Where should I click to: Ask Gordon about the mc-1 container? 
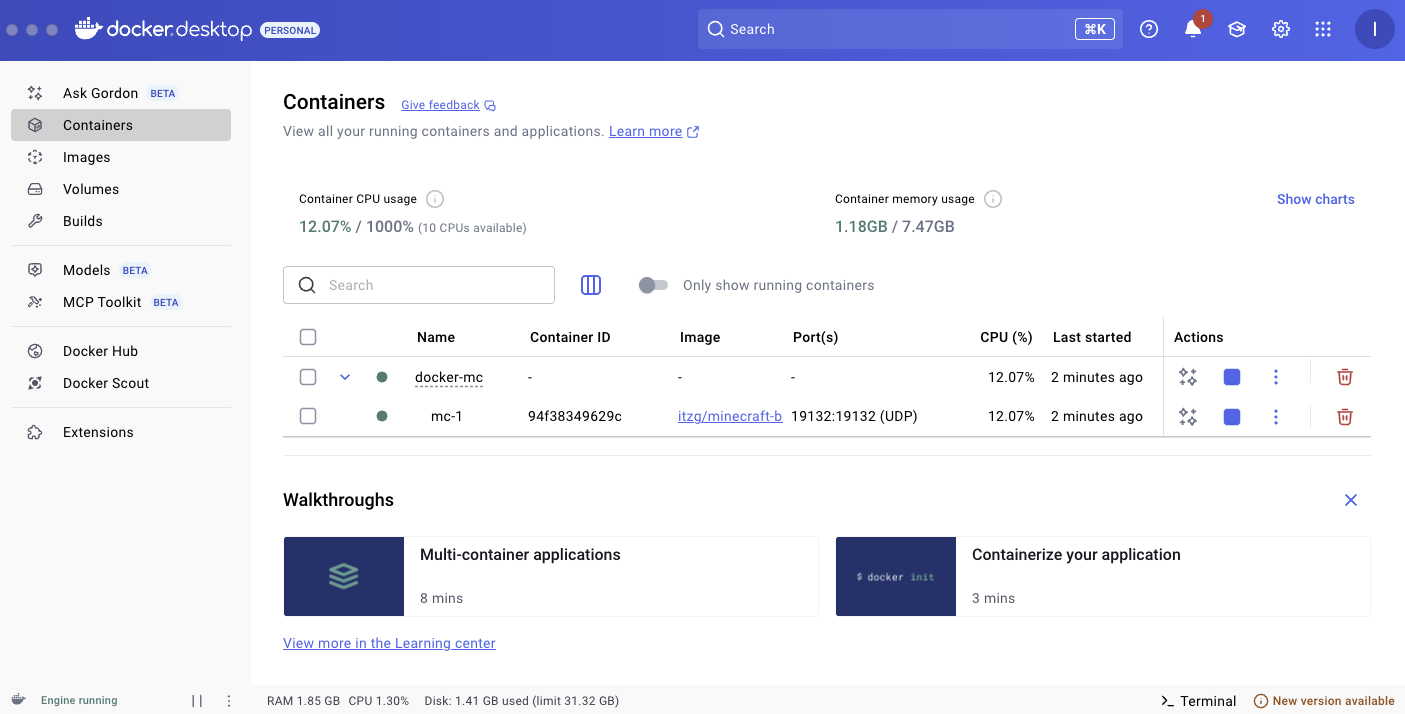point(1188,417)
